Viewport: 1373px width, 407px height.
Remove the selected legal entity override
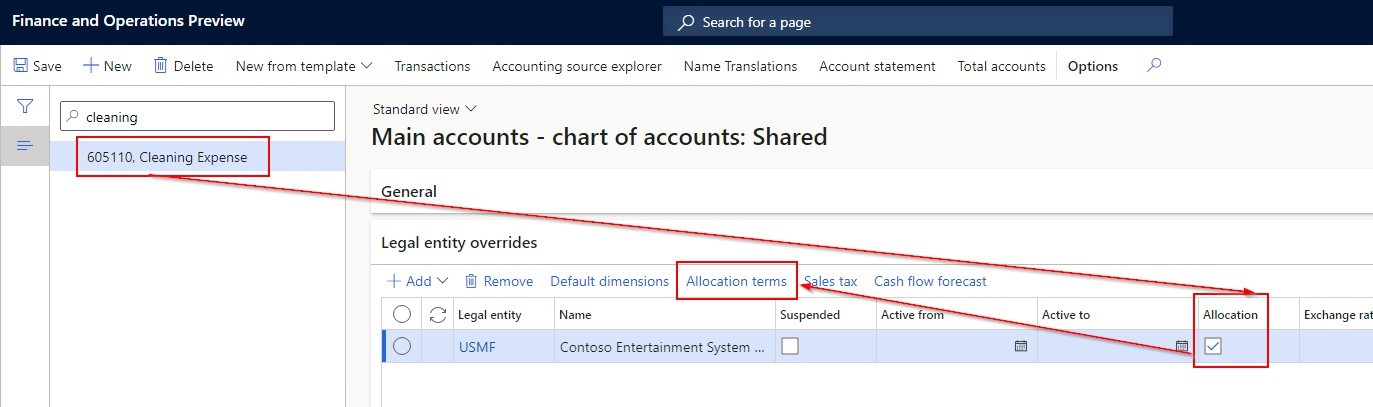[499, 281]
